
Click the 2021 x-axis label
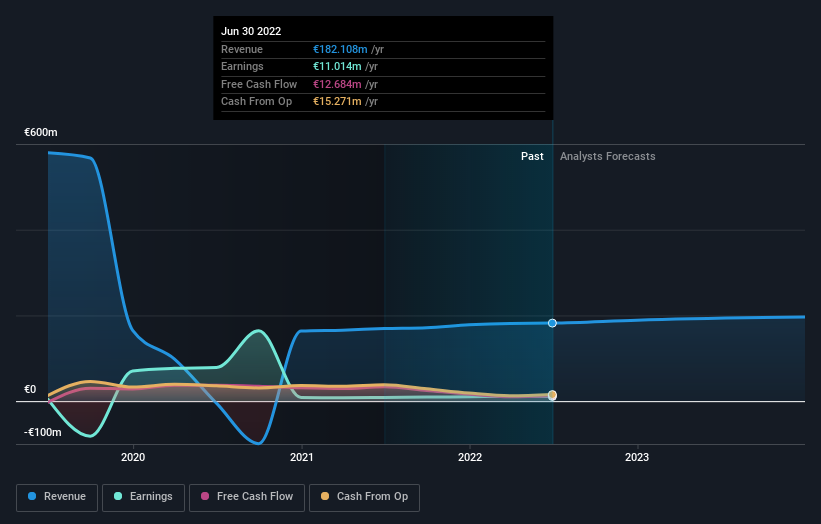[302, 457]
